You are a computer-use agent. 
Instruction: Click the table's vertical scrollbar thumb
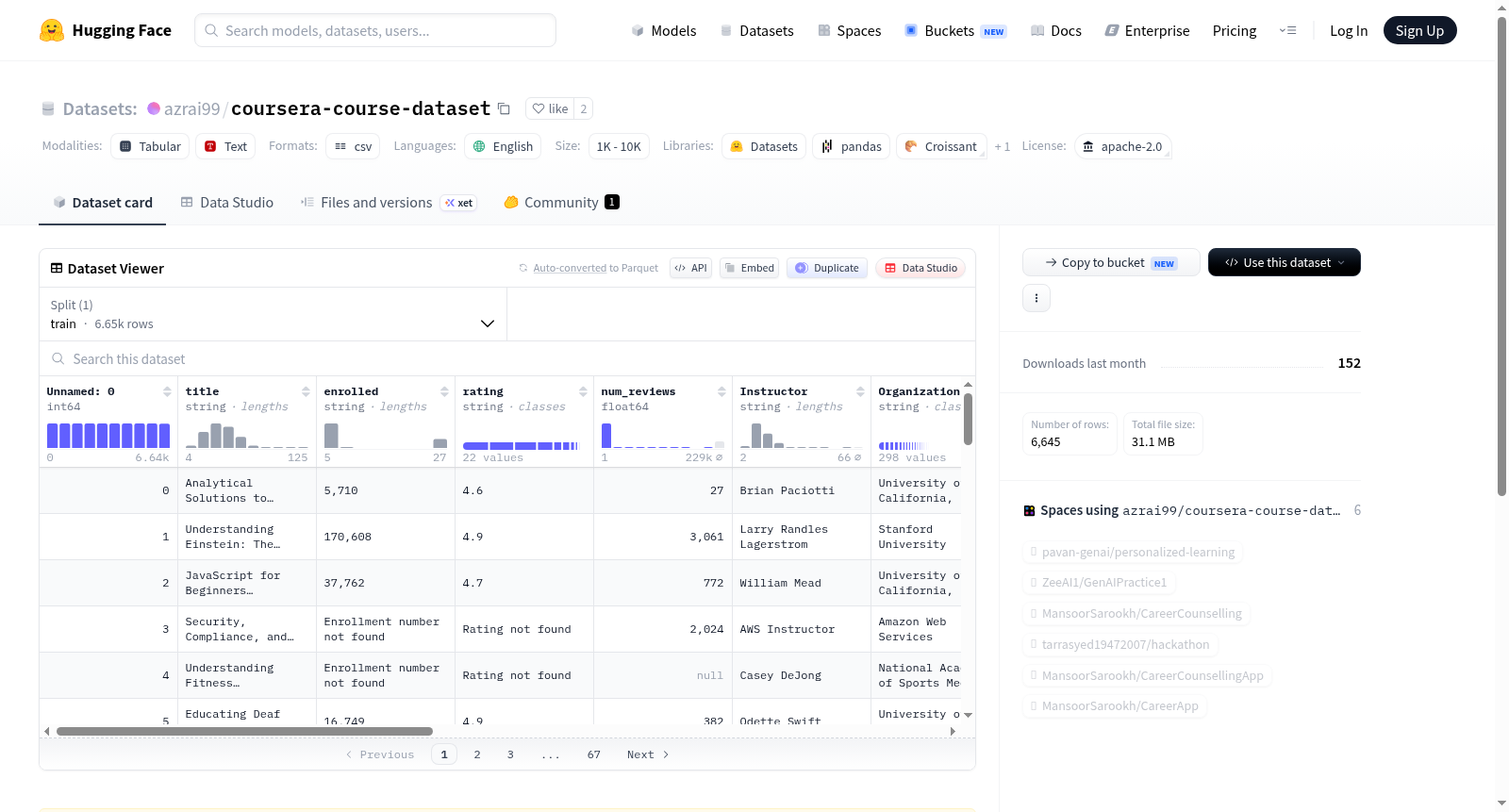tap(968, 419)
